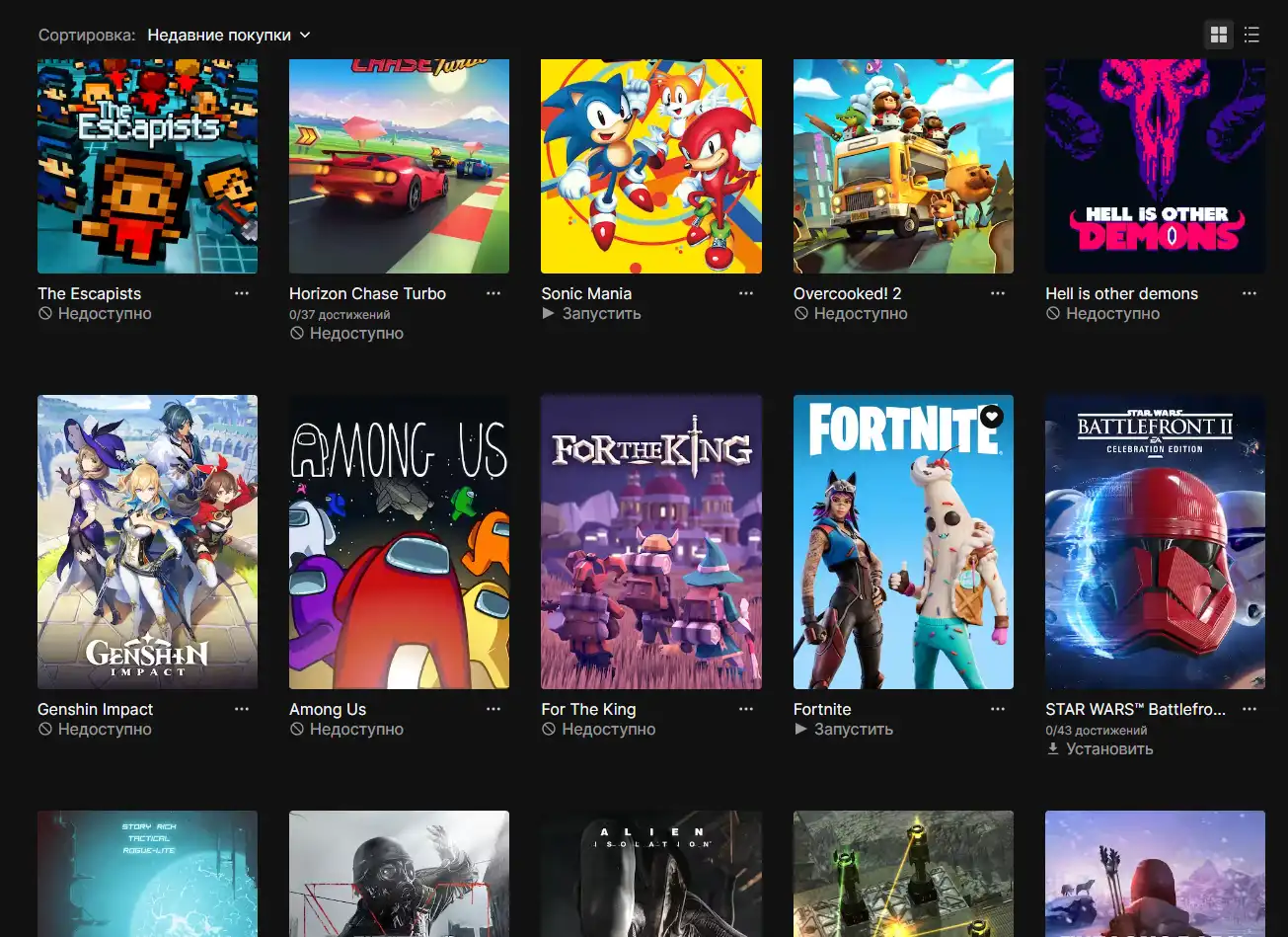The width and height of the screenshot is (1288, 937).
Task: Open Among Us three-dot menu
Action: [x=493, y=709]
